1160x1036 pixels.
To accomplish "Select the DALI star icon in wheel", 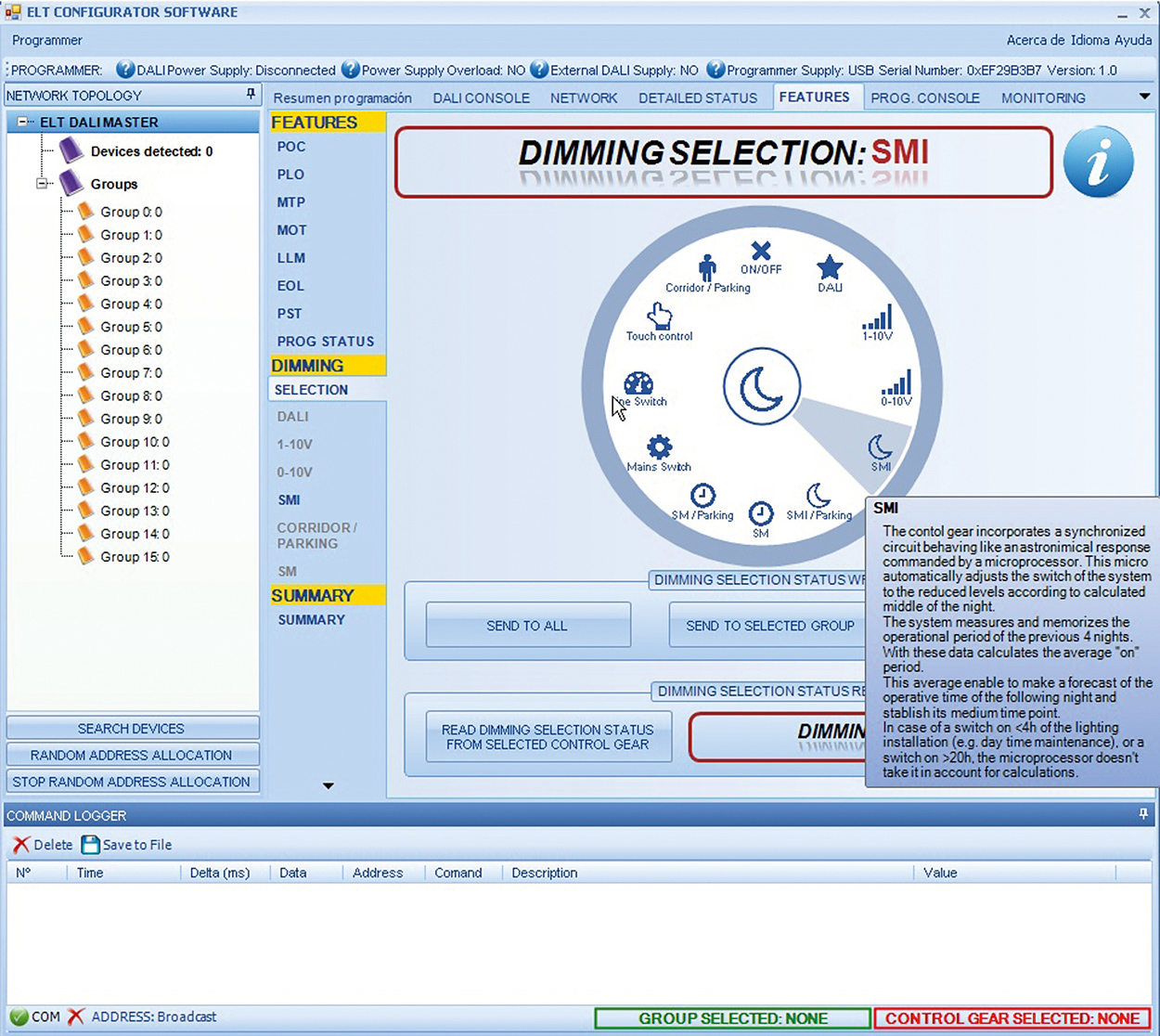I will [x=830, y=268].
